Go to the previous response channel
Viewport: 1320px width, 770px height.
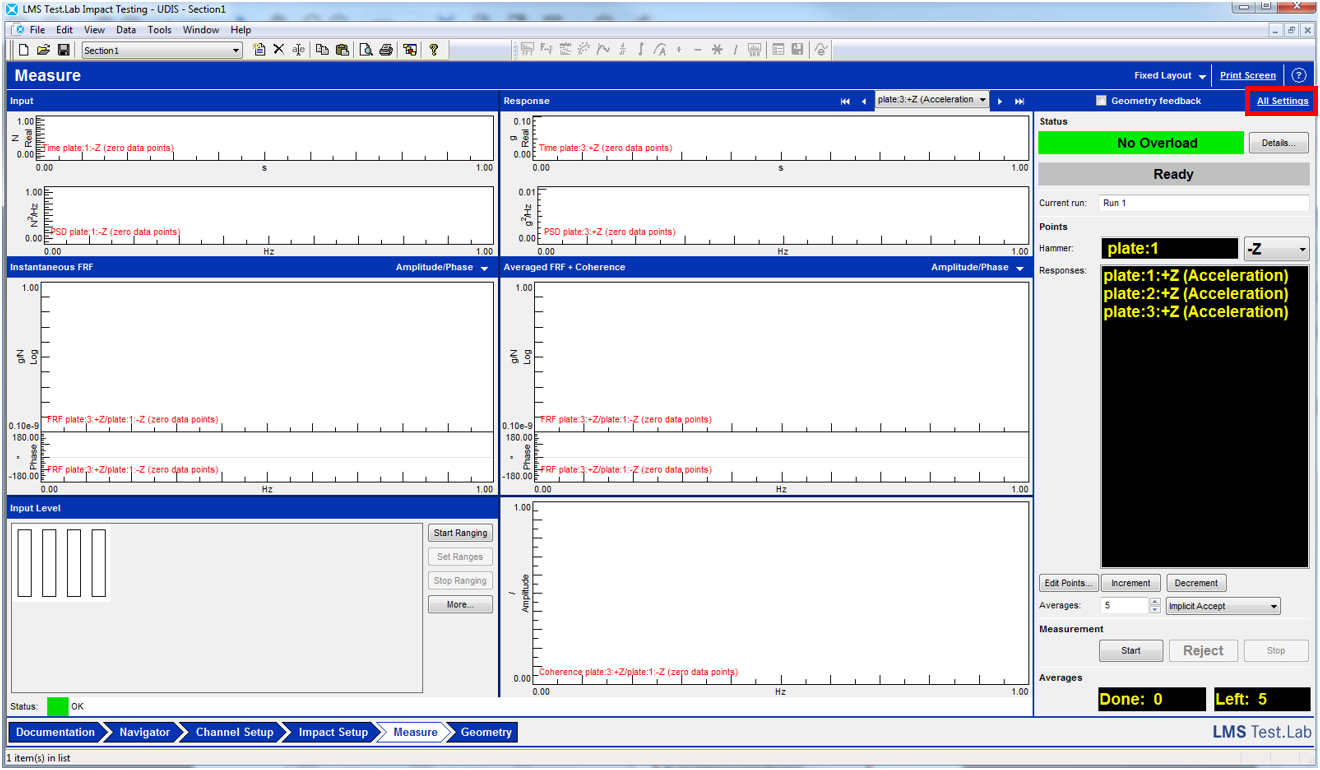click(x=864, y=101)
